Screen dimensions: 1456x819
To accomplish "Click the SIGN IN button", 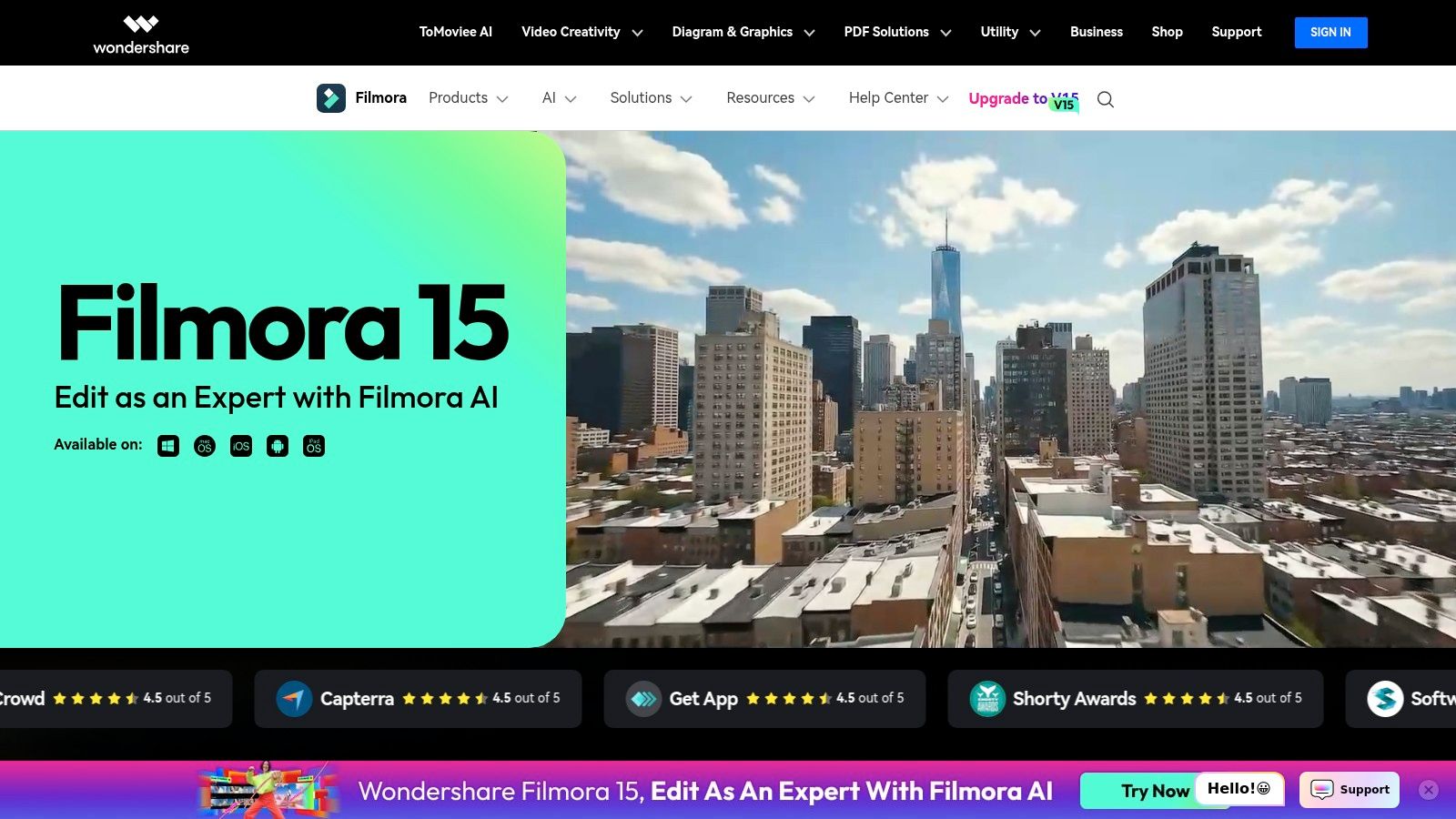I will (1330, 32).
